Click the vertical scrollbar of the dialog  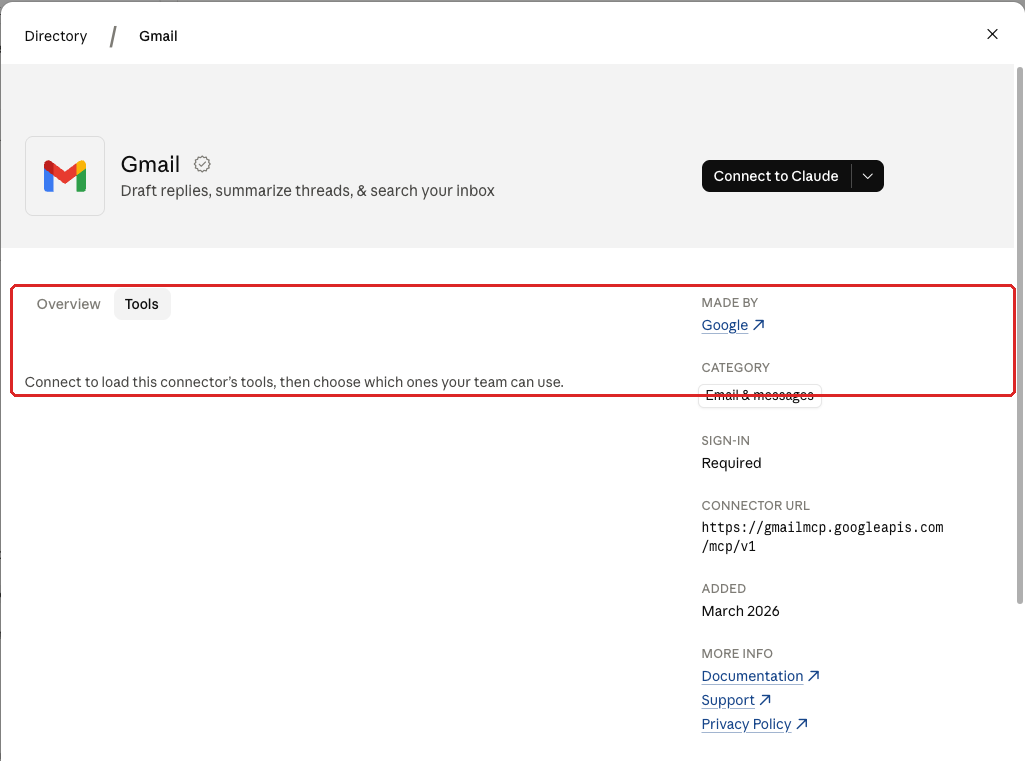[x=1019, y=335]
